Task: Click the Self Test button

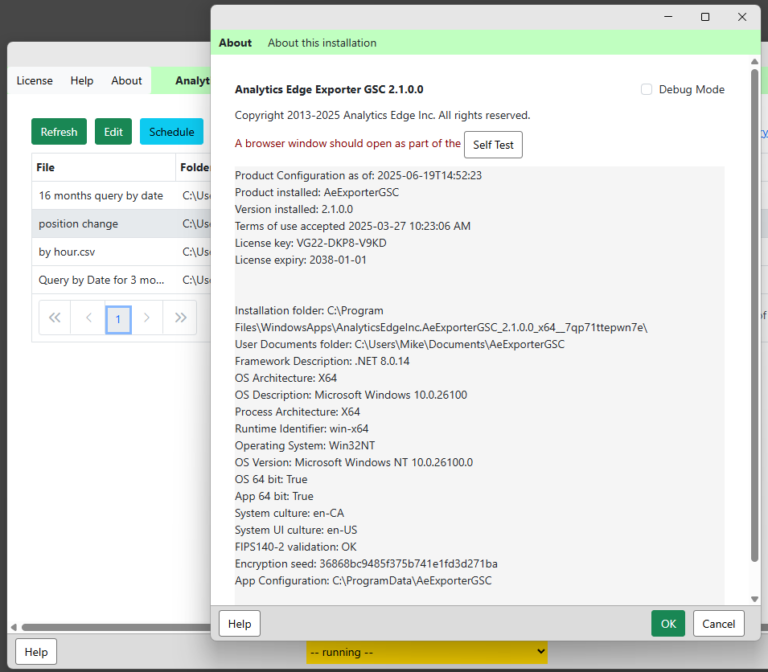Action: click(x=493, y=145)
